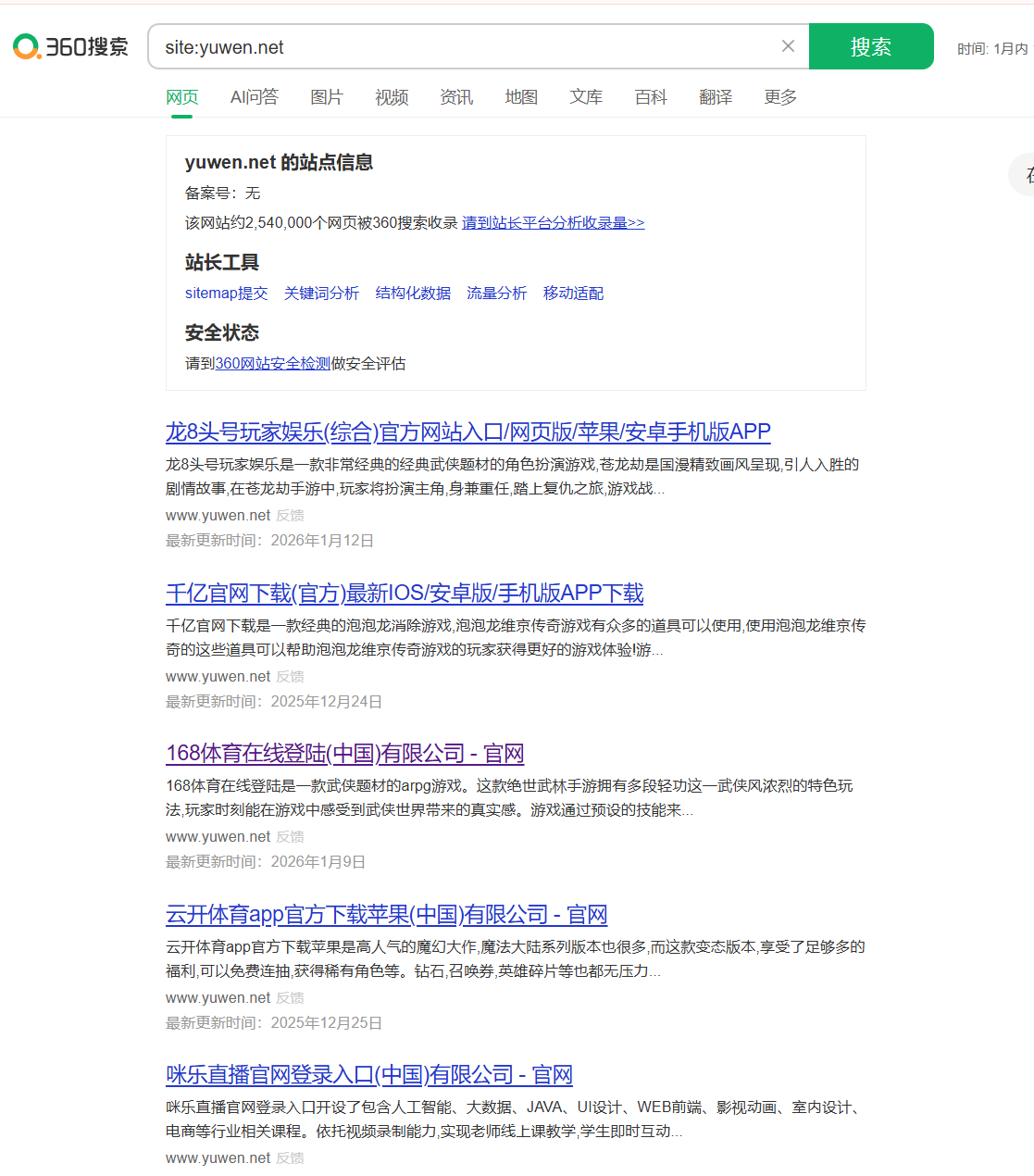Click the date 最新更新时间: 2026年1月9日
This screenshot has width=1034, height=1176.
click(266, 862)
